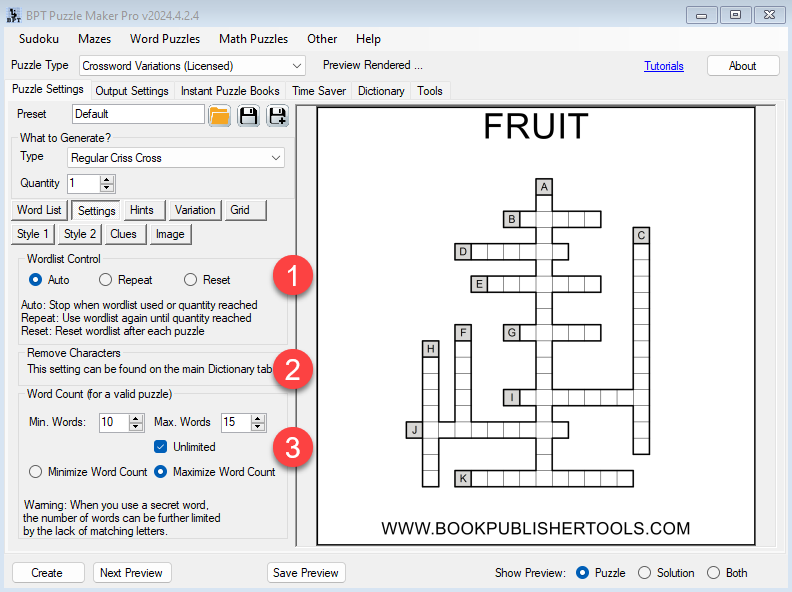Screen dimensions: 792x592
Task: Show Solution in the preview
Action: pos(644,573)
